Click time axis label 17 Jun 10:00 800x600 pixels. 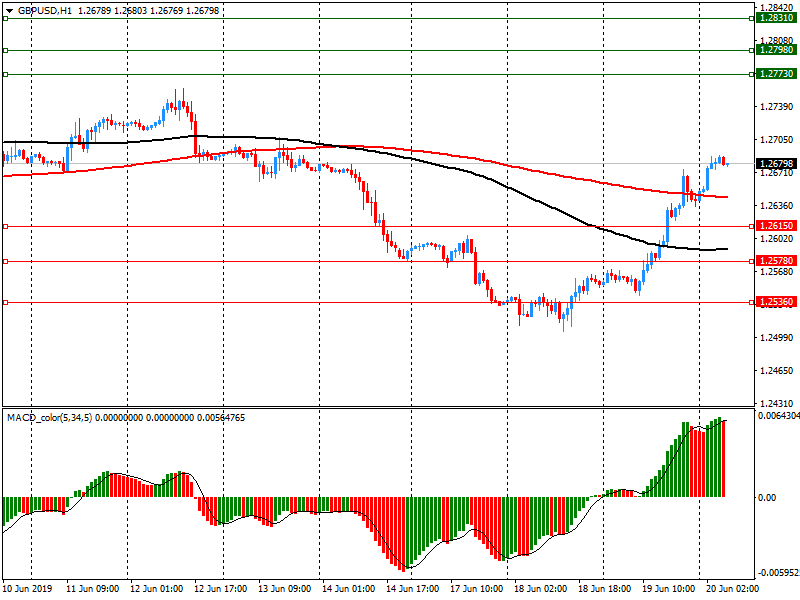[x=477, y=588]
